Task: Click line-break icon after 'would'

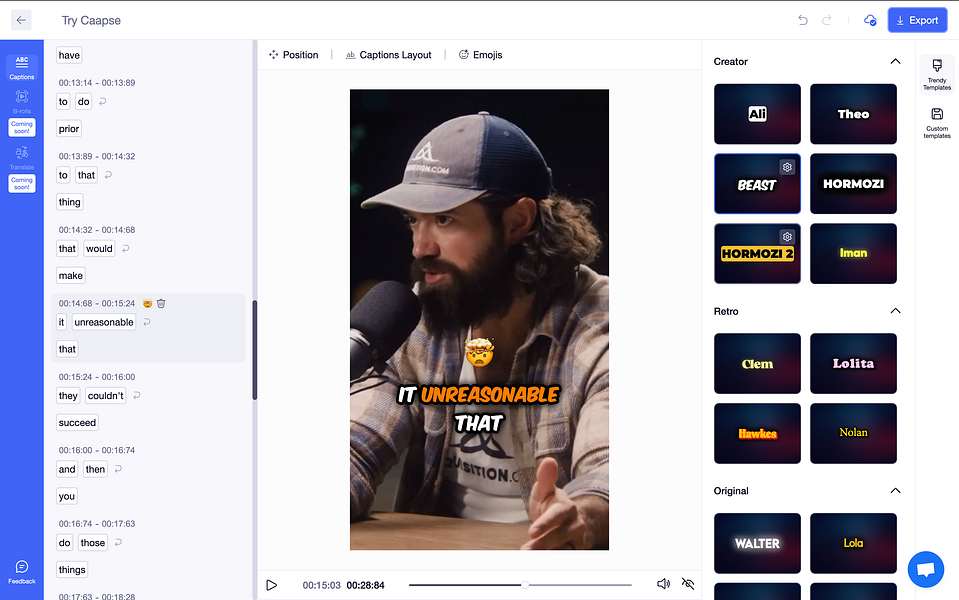Action: (125, 248)
